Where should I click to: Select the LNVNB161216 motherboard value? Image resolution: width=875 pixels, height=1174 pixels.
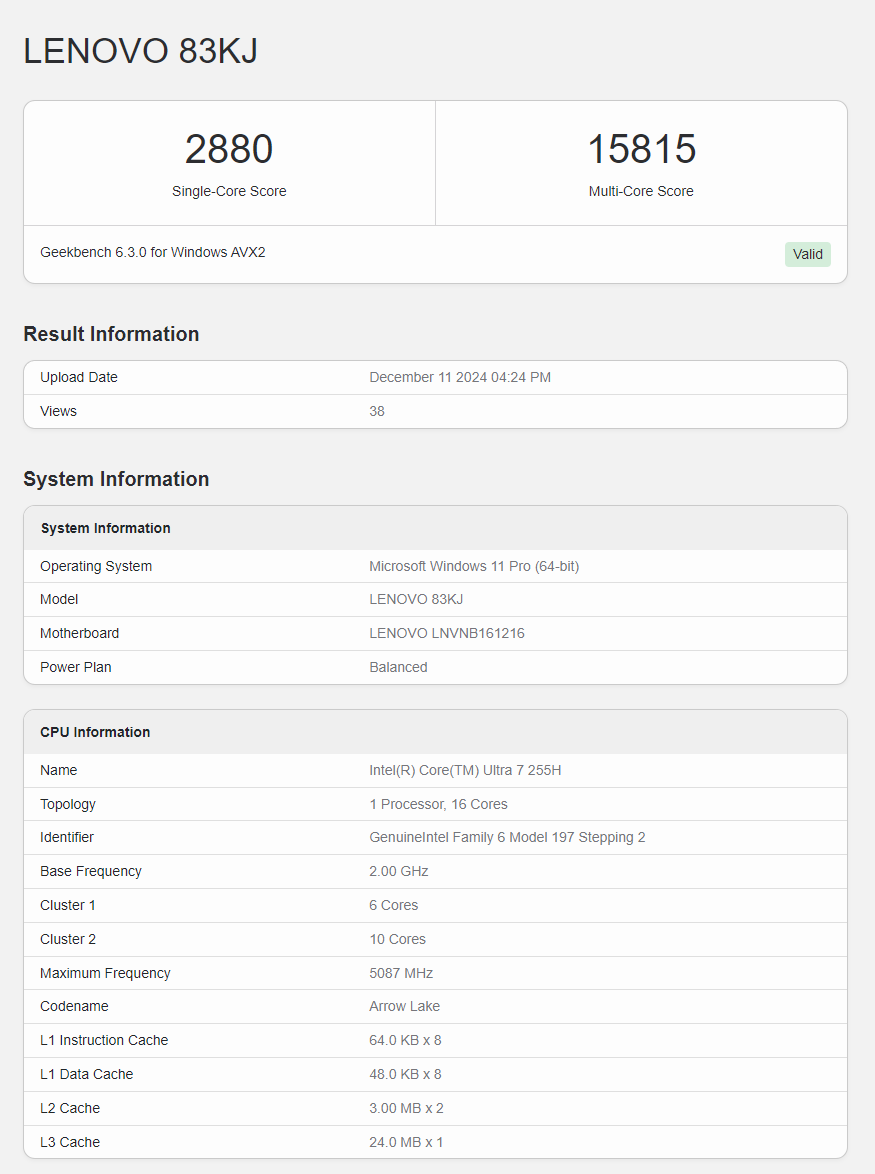(446, 633)
